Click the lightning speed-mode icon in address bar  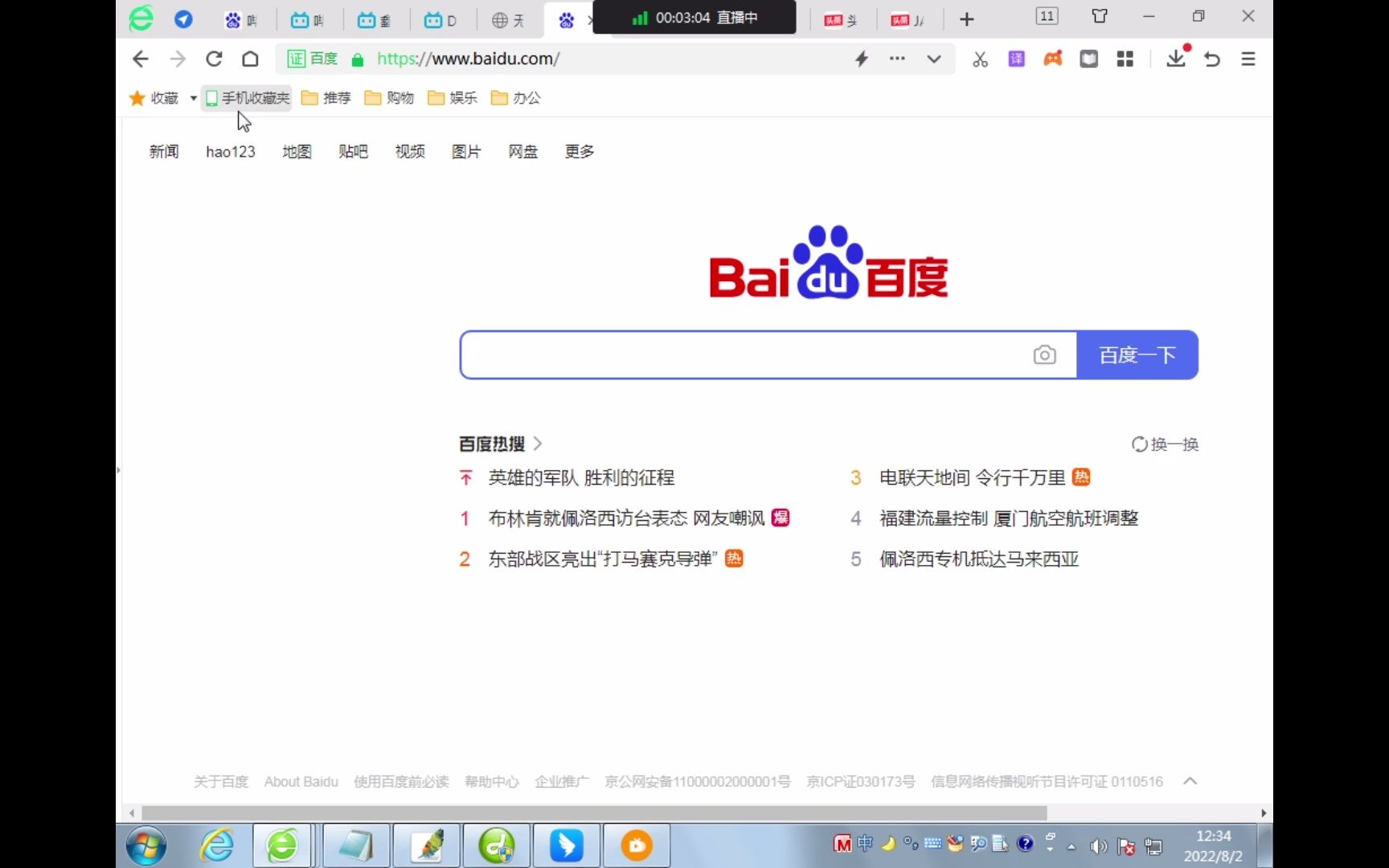coord(862,59)
